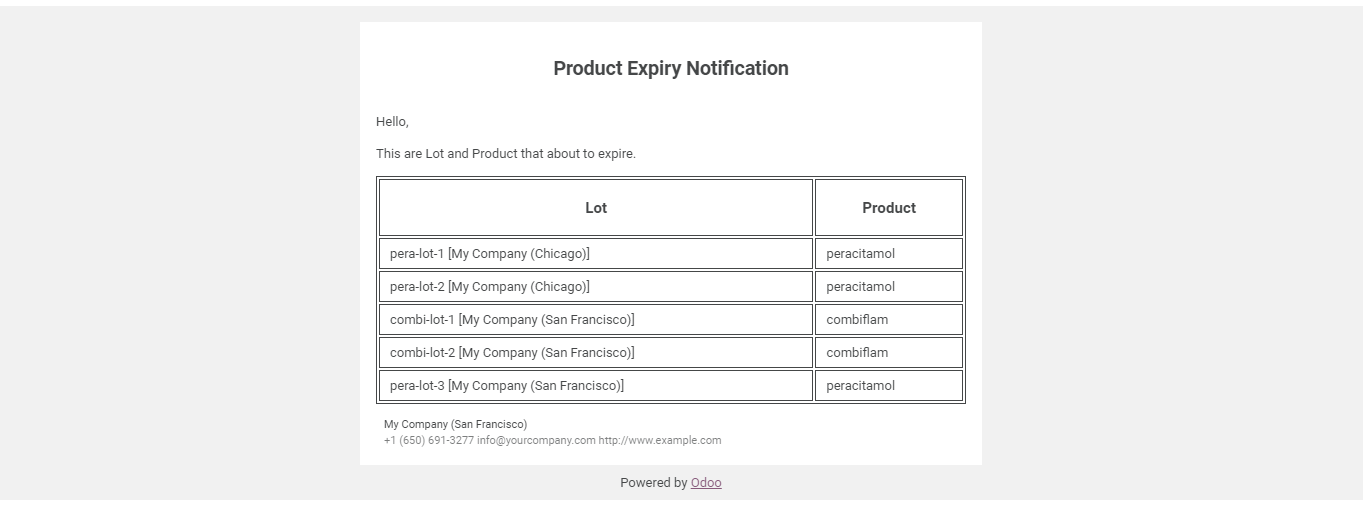The image size is (1363, 513).
Task: Select combiflam next to combi-lot-2
Action: (889, 353)
